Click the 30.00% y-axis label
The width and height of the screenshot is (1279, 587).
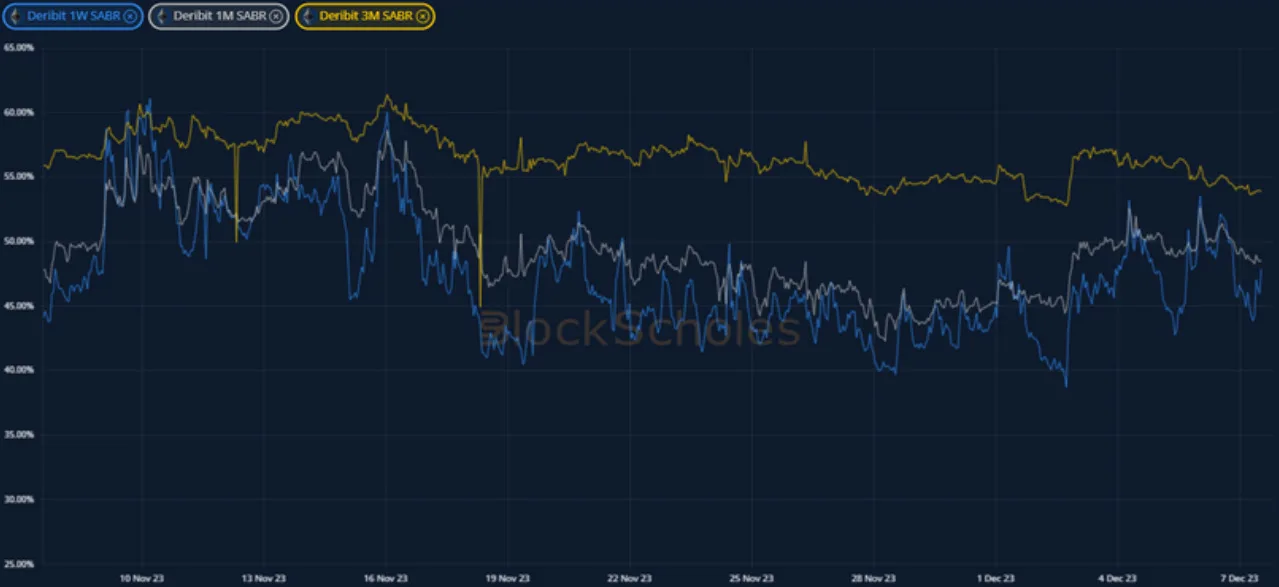(19, 499)
